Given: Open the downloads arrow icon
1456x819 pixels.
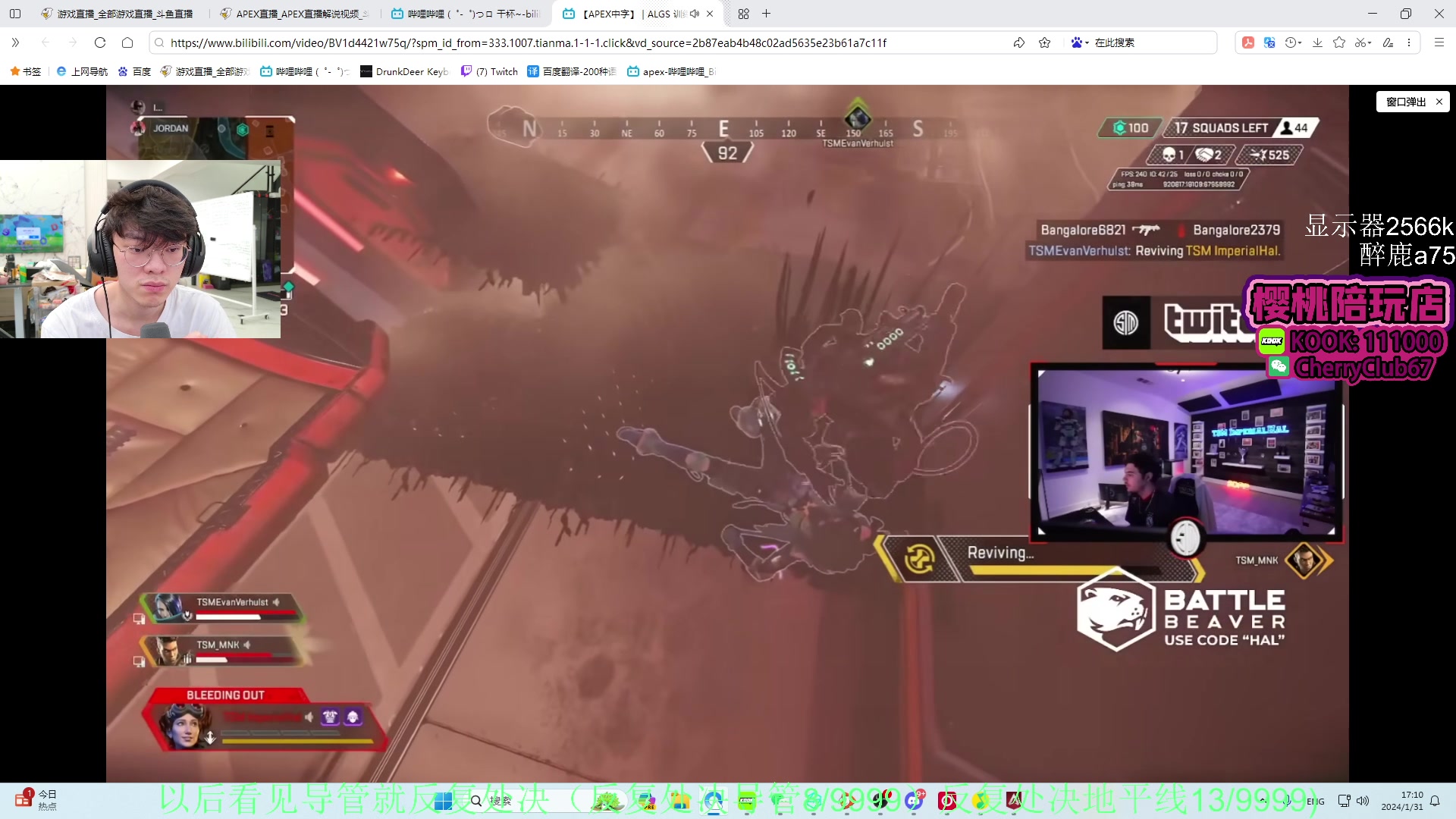Looking at the screenshot, I should coord(1317,42).
